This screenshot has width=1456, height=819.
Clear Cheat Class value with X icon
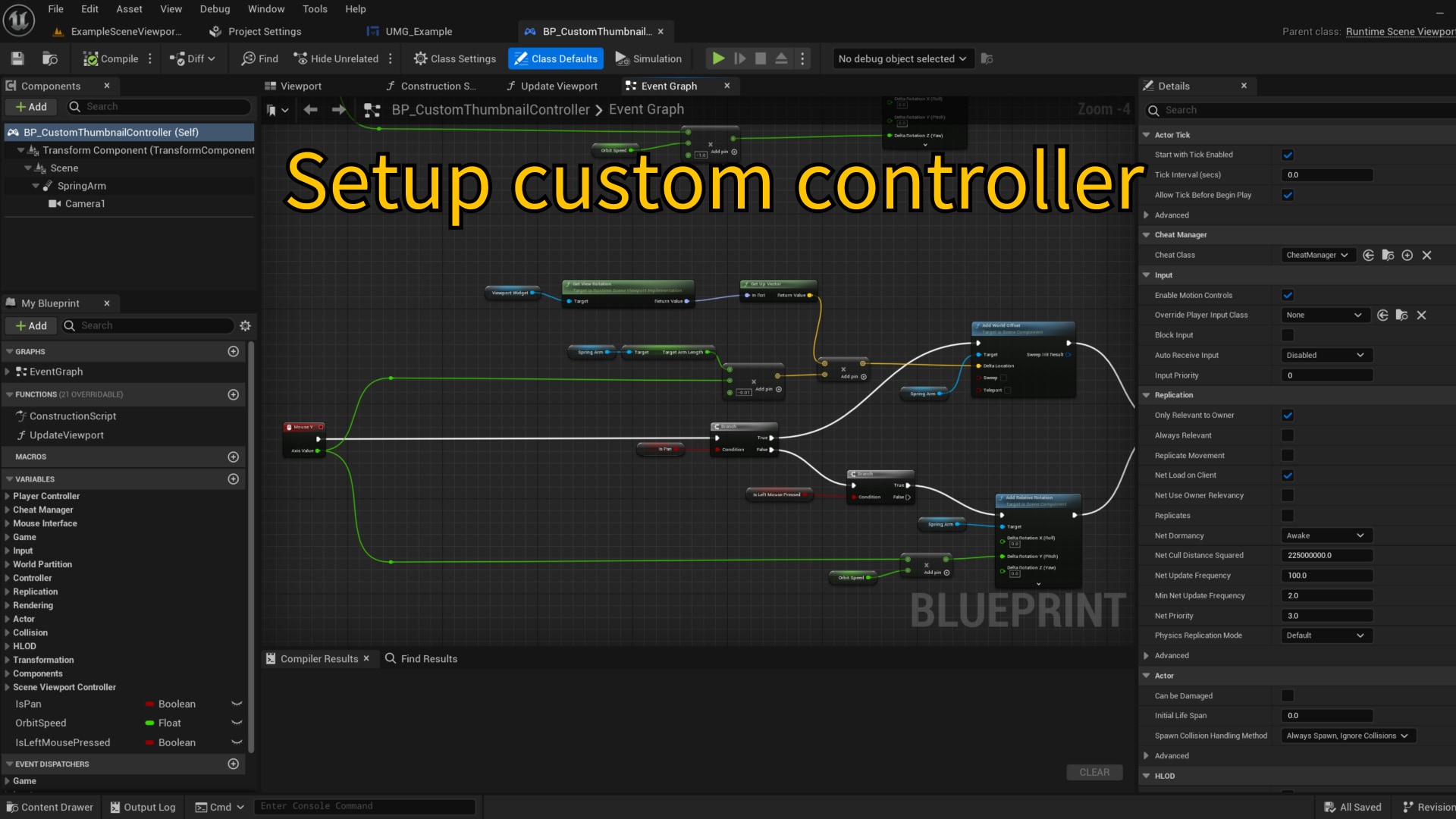pos(1426,255)
